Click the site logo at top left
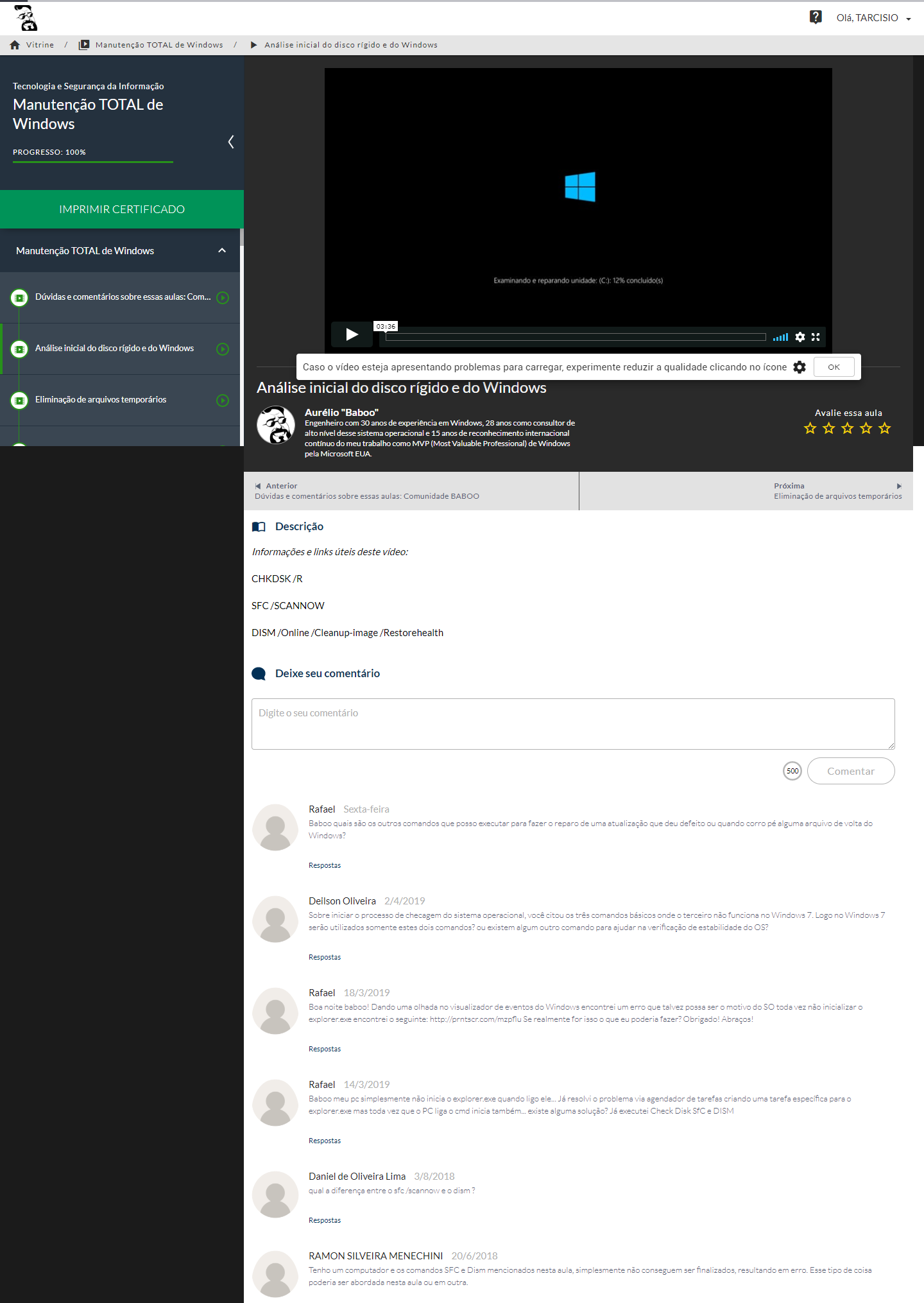This screenshot has width=924, height=1303. coord(26,18)
